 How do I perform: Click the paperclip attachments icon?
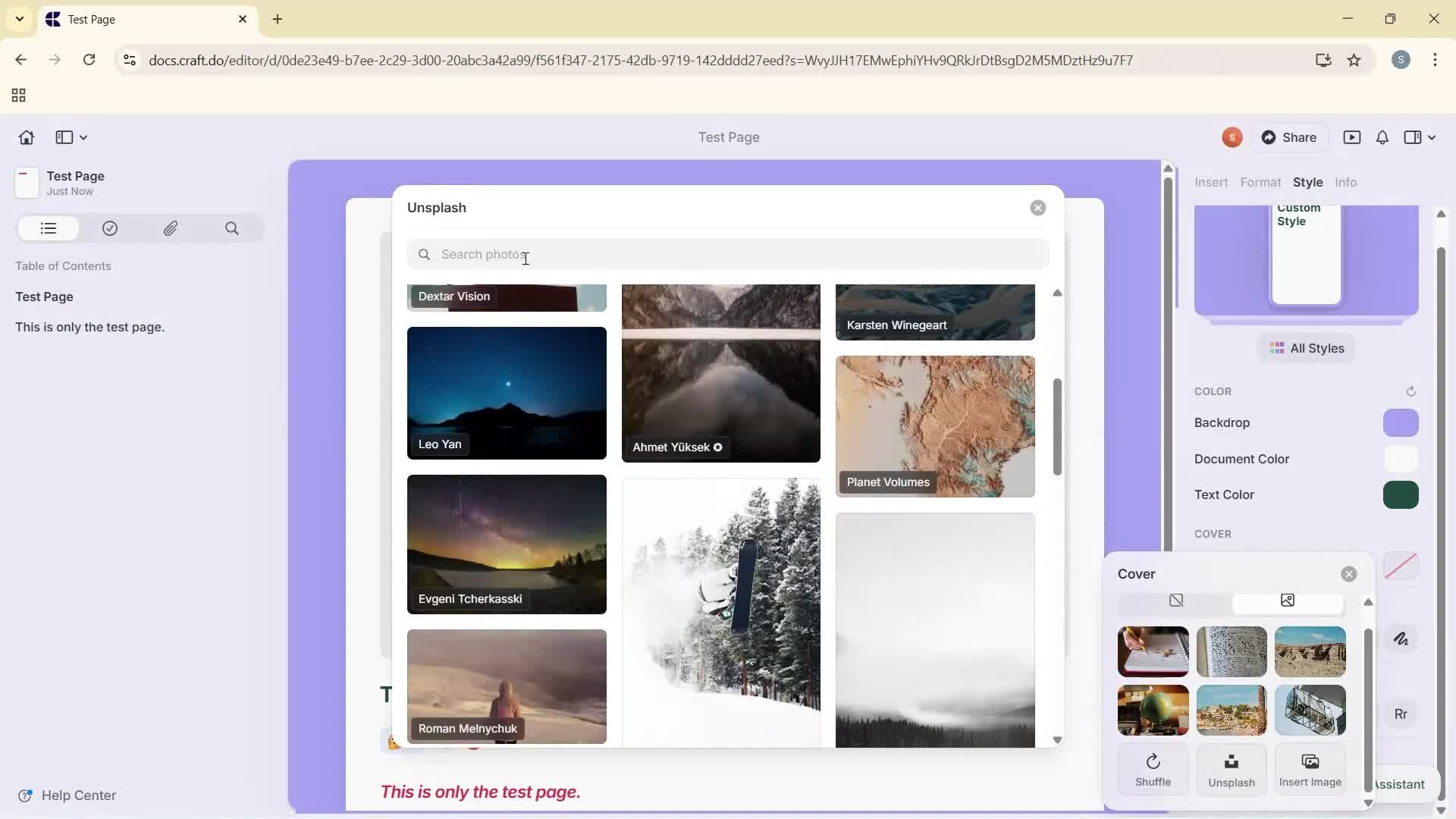click(171, 228)
